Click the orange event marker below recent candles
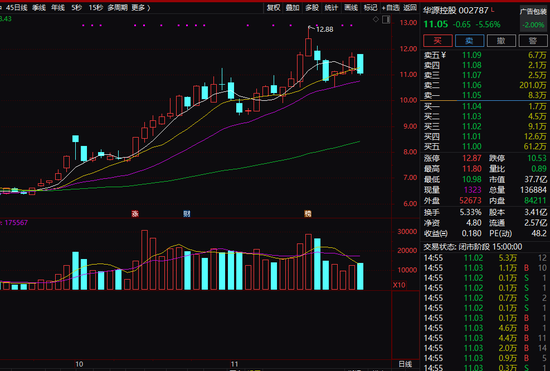 [308, 214]
